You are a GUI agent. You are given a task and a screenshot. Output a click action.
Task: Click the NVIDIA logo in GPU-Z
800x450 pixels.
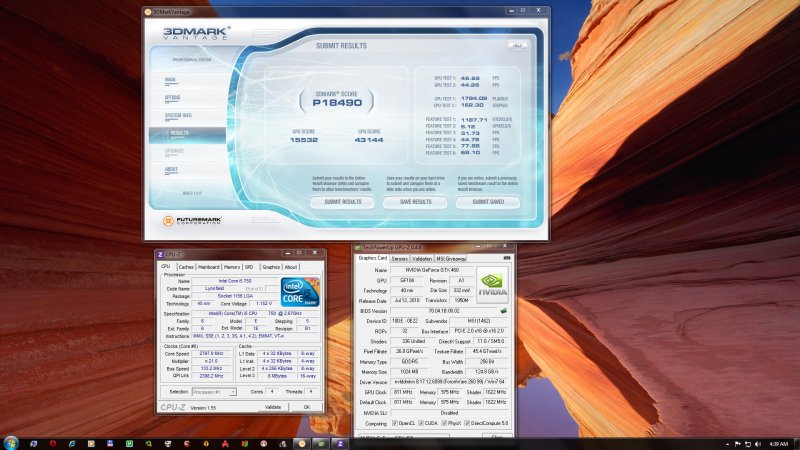[x=492, y=285]
